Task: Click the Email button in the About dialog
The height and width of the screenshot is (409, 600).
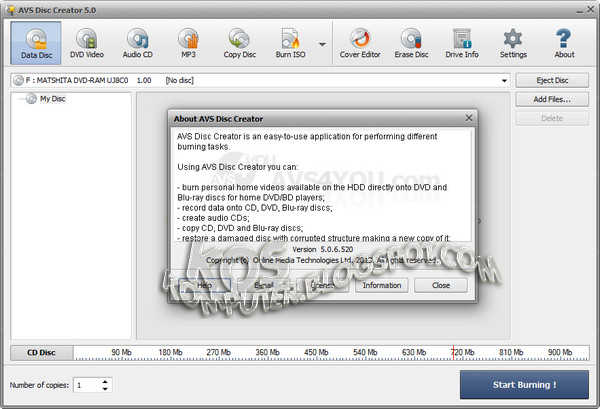Action: [x=264, y=285]
